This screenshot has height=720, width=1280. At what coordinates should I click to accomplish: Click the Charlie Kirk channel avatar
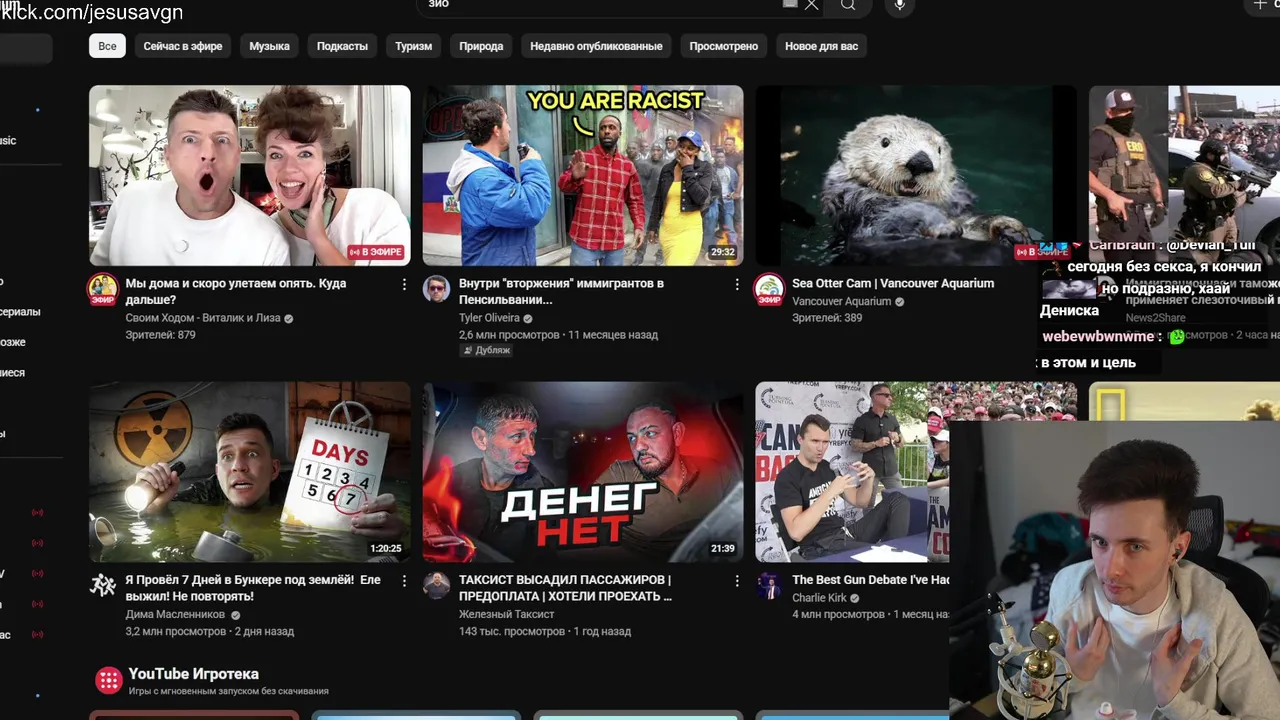(x=769, y=585)
